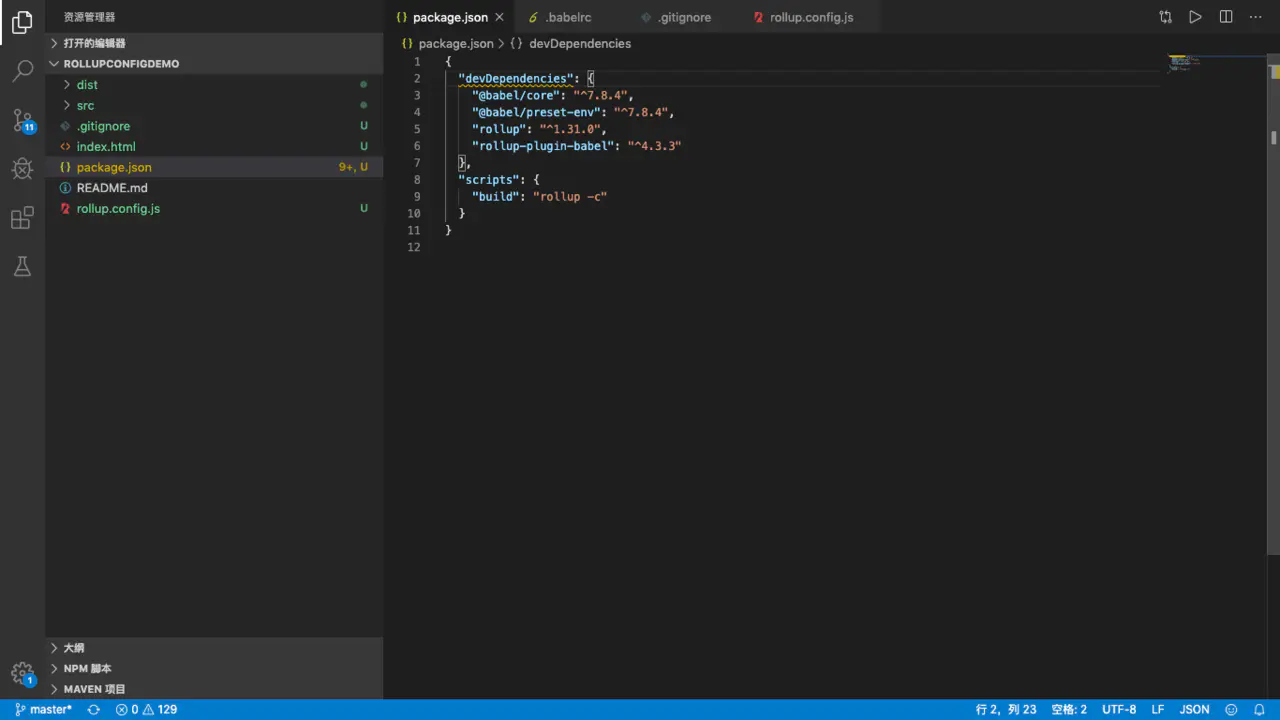Switch to the rollup.config.js tab
The image size is (1280, 720).
pyautogui.click(x=810, y=17)
